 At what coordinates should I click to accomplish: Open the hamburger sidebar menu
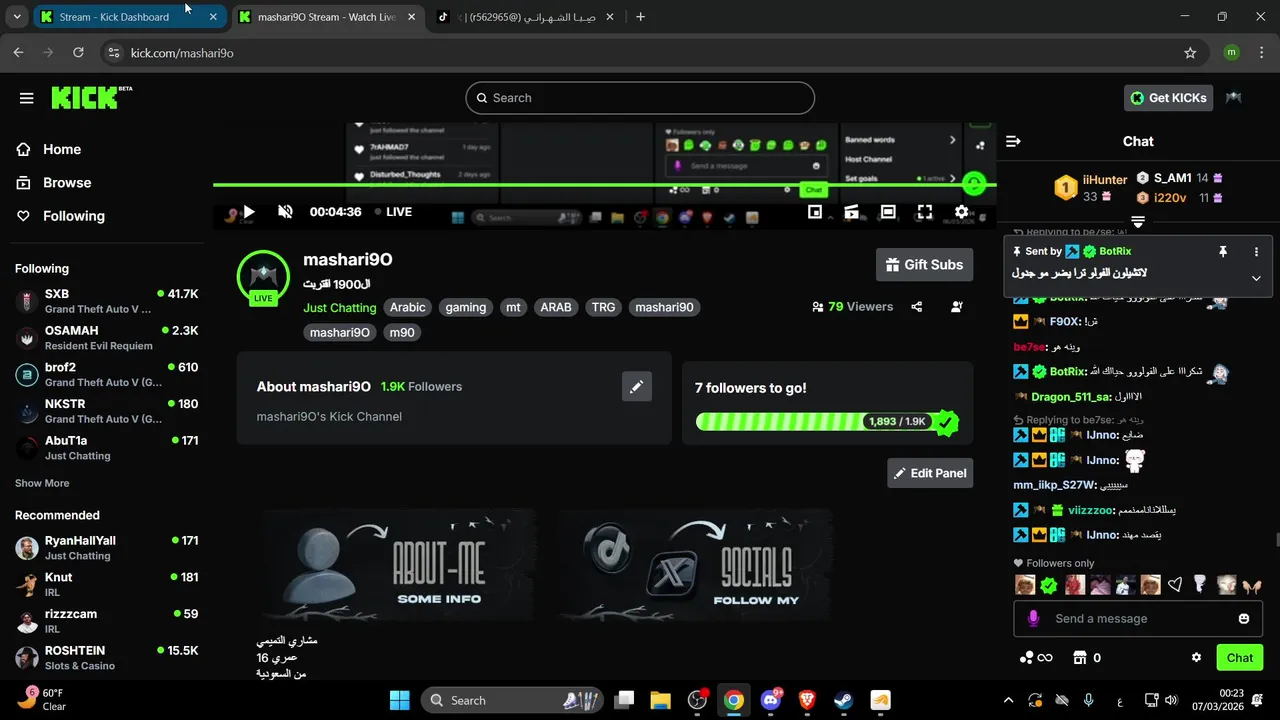pyautogui.click(x=27, y=98)
